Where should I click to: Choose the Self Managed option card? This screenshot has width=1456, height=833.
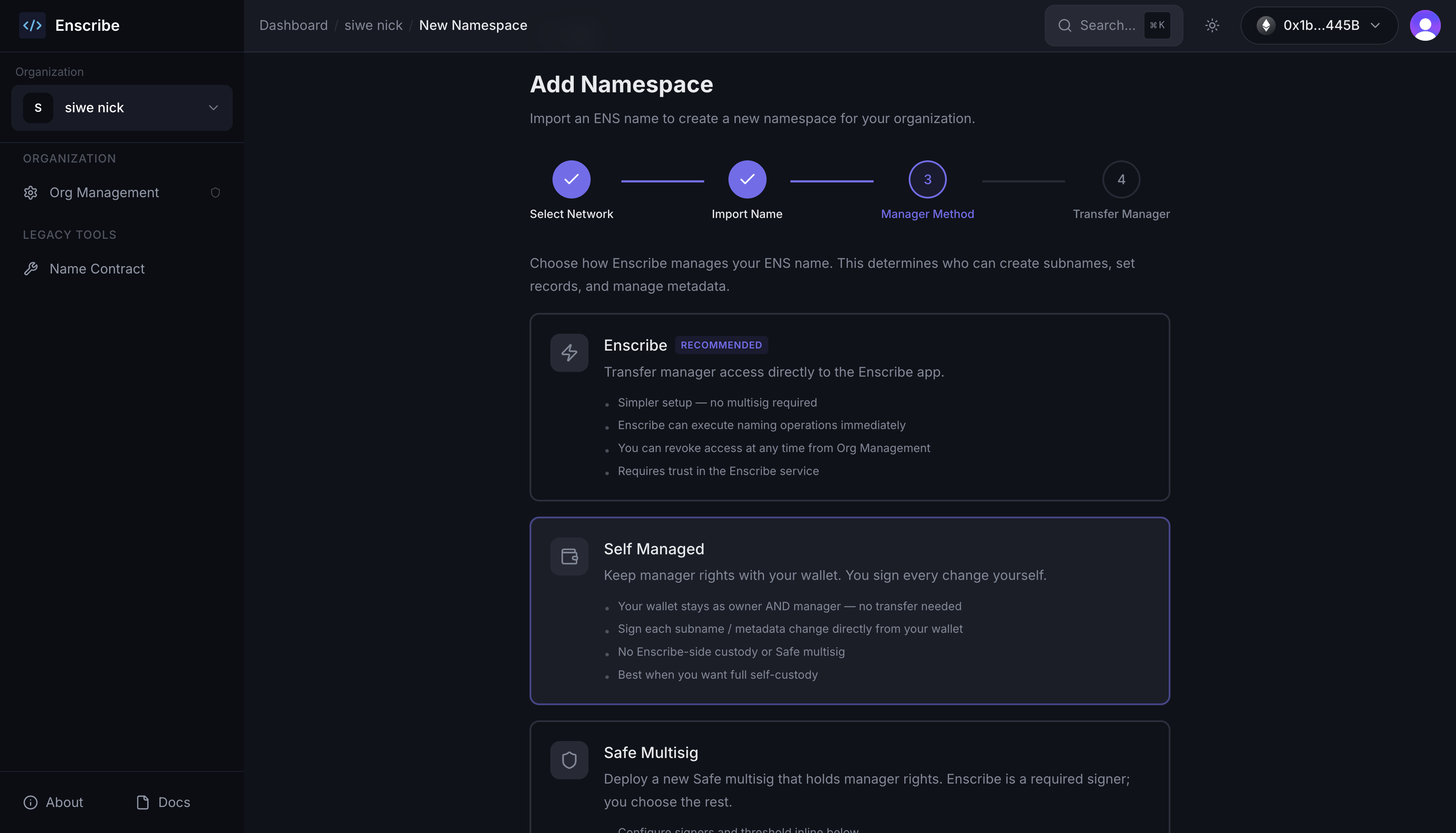point(849,610)
